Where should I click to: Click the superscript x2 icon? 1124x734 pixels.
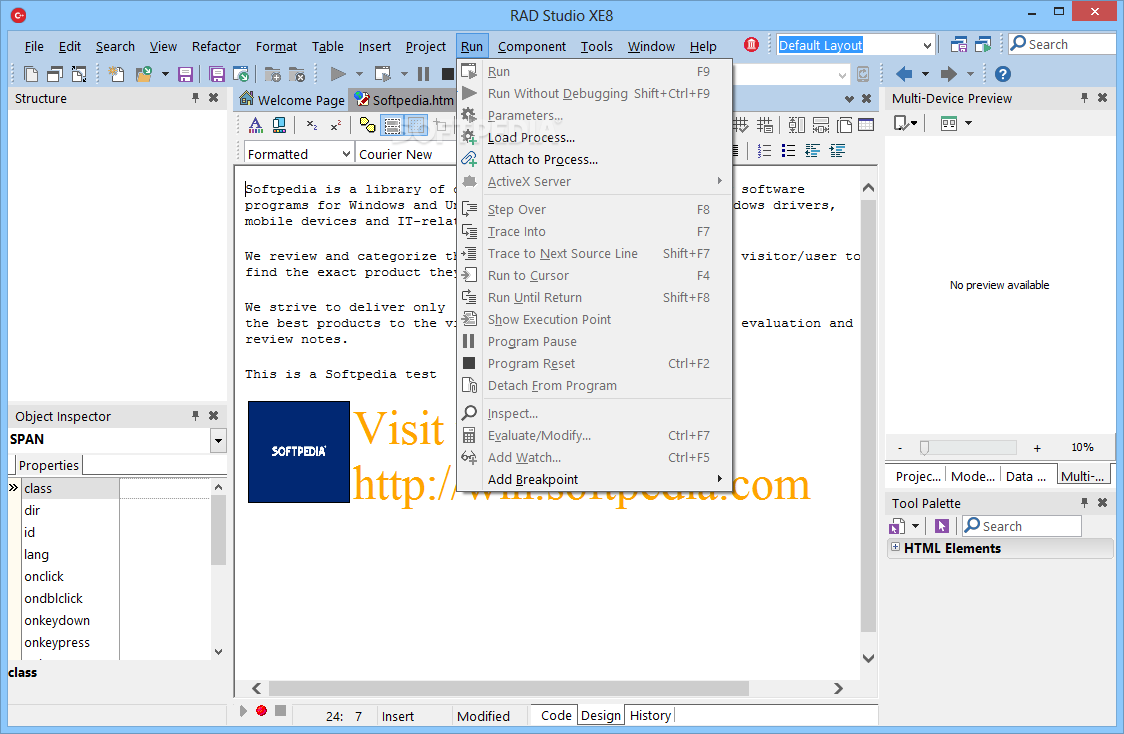coord(335,125)
